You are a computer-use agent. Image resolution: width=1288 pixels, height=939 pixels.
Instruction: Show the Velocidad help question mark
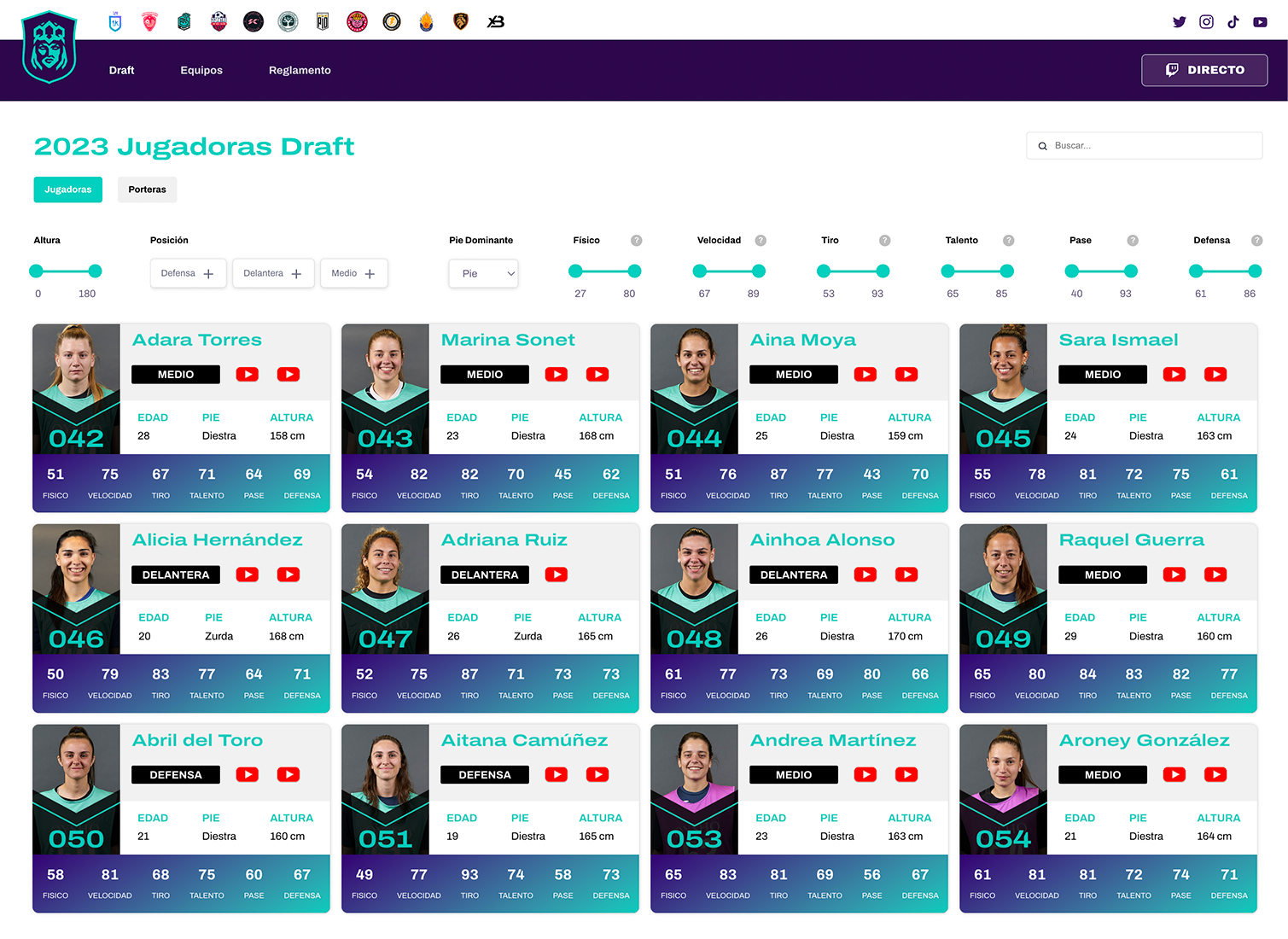(761, 241)
